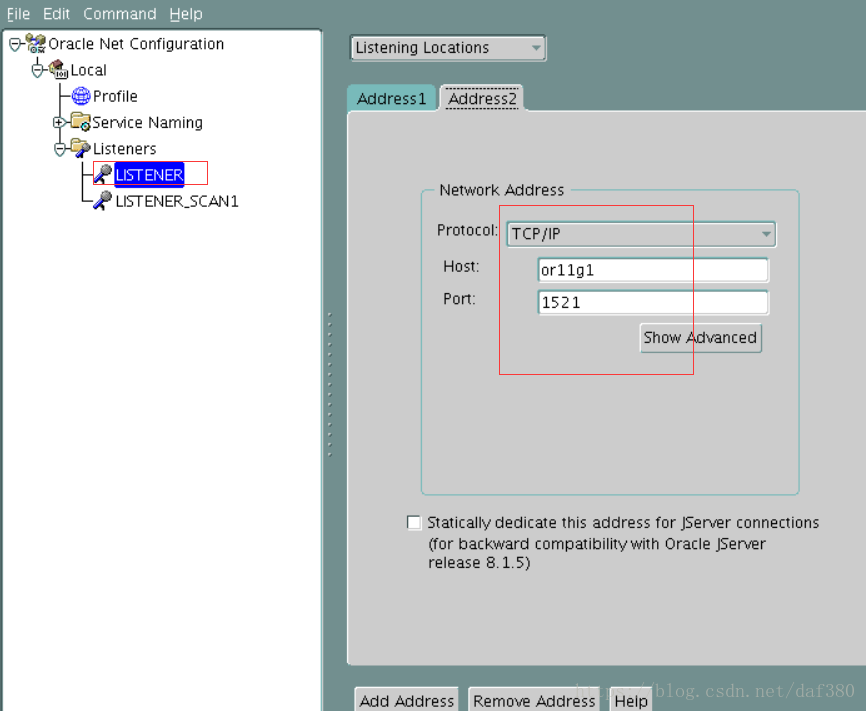Collapse the Listeners tree node
866x711 pixels.
(x=59, y=149)
